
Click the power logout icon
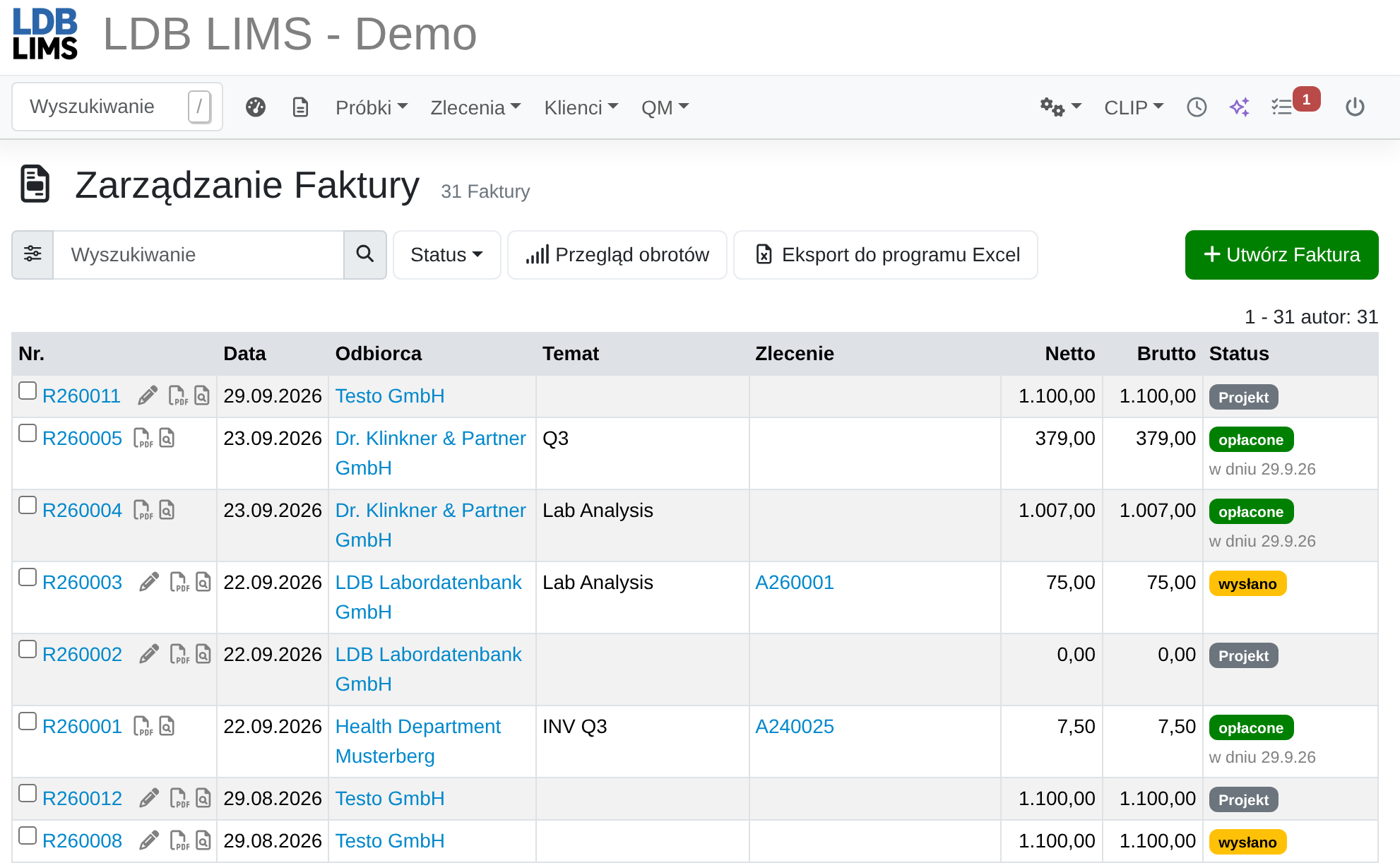tap(1355, 107)
